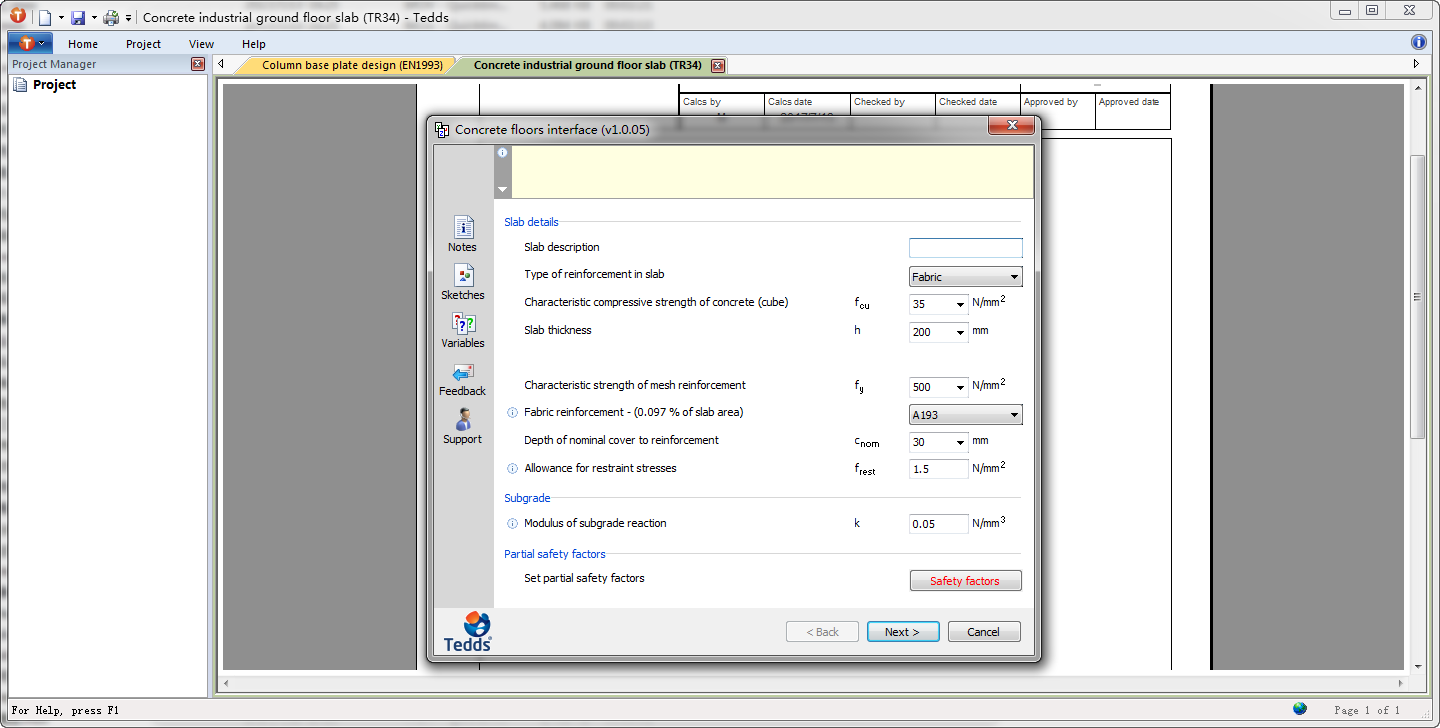The height and width of the screenshot is (728, 1440).
Task: Open the Variables panel icon
Action: pos(463,324)
